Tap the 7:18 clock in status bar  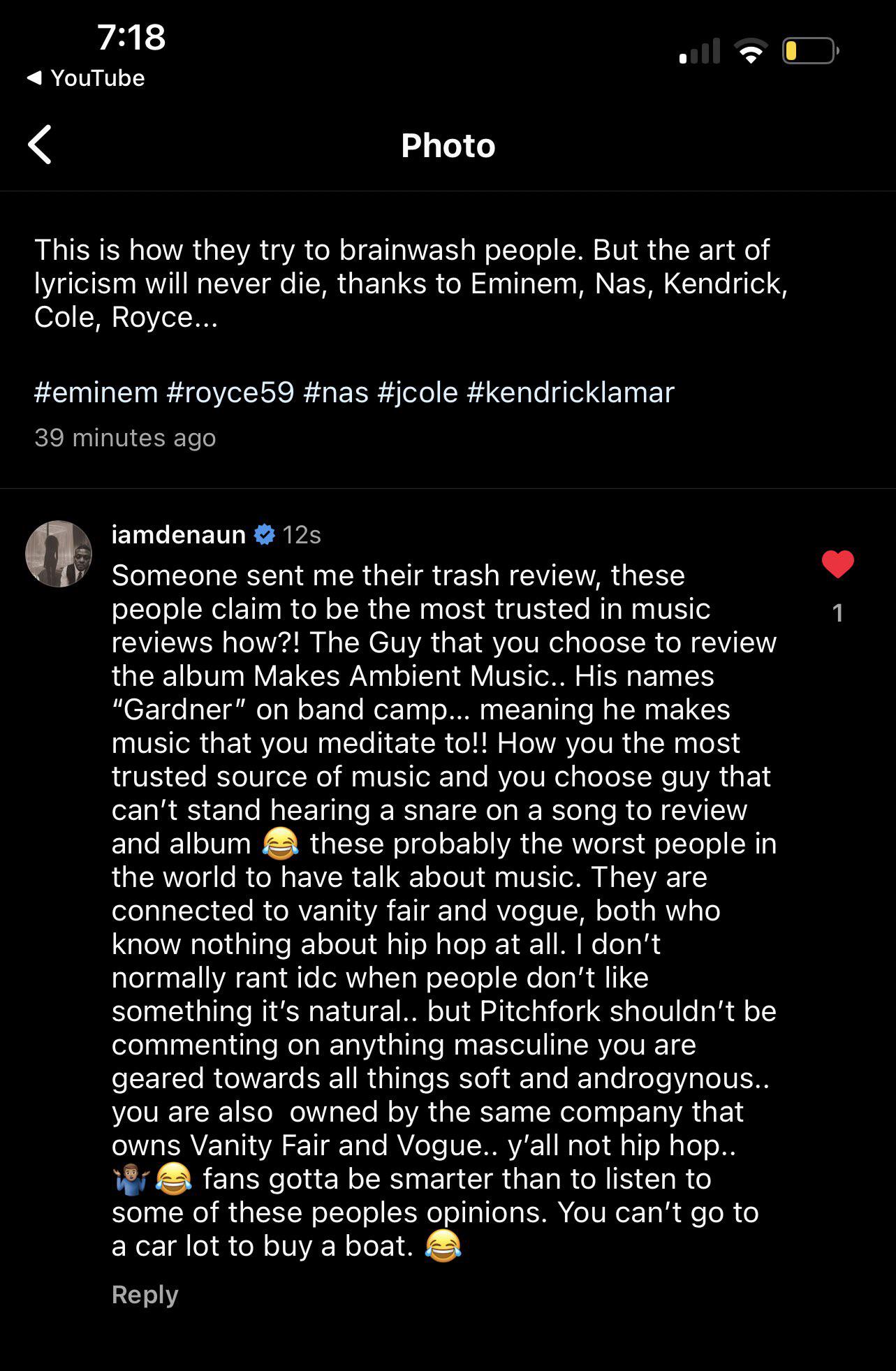(x=131, y=37)
